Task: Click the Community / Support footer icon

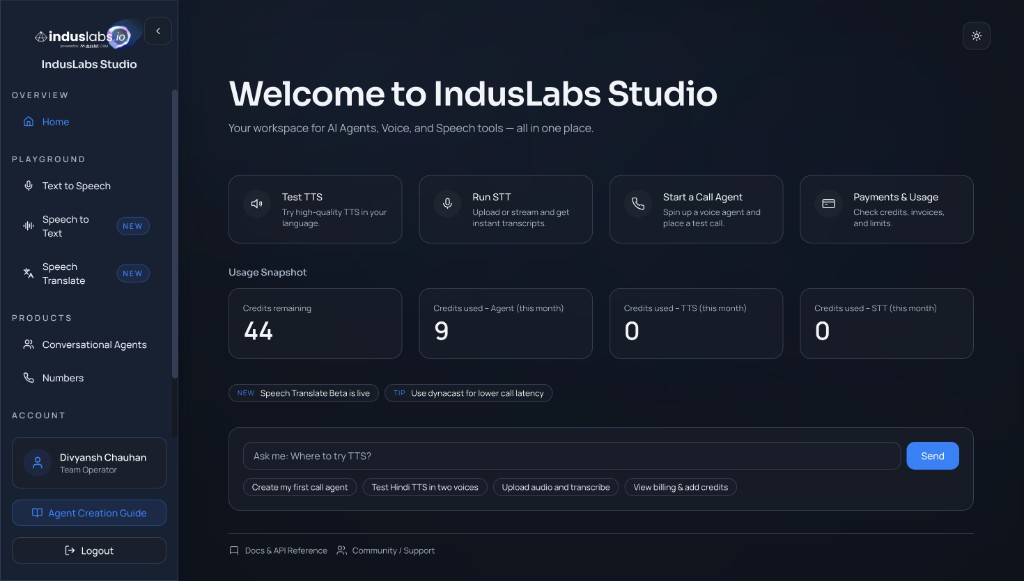Action: (340, 550)
